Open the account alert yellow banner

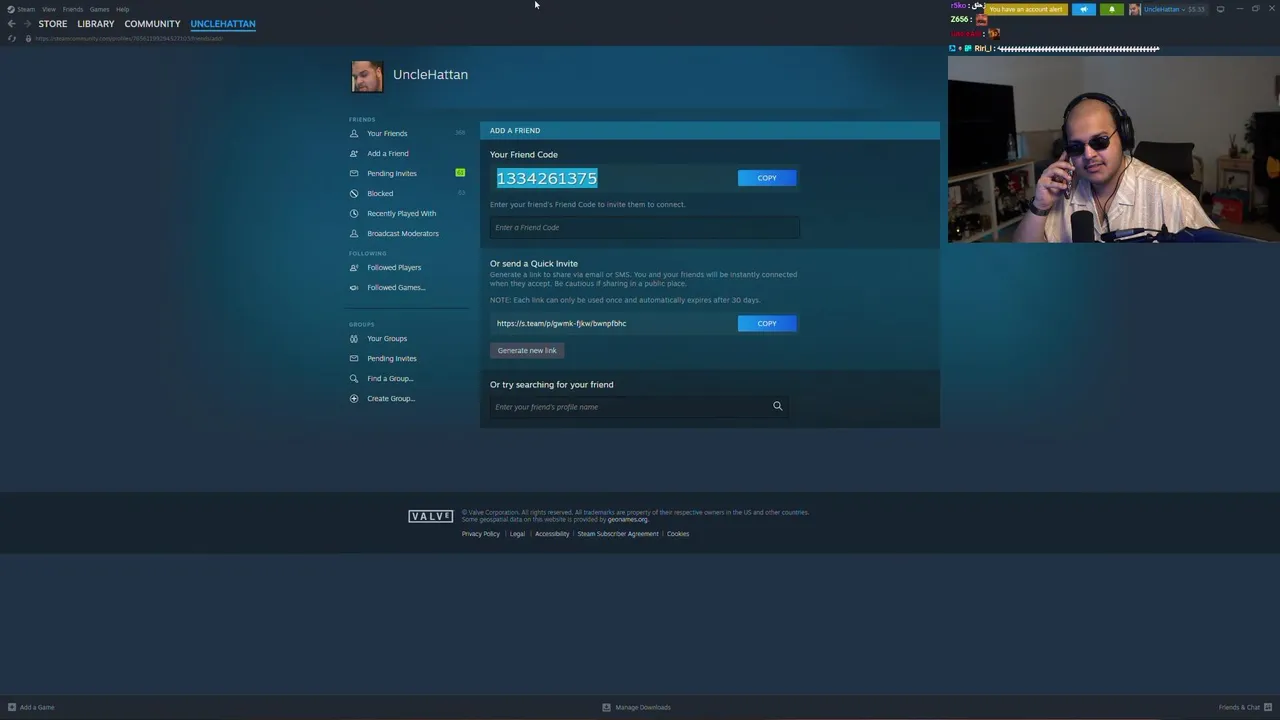point(1025,9)
